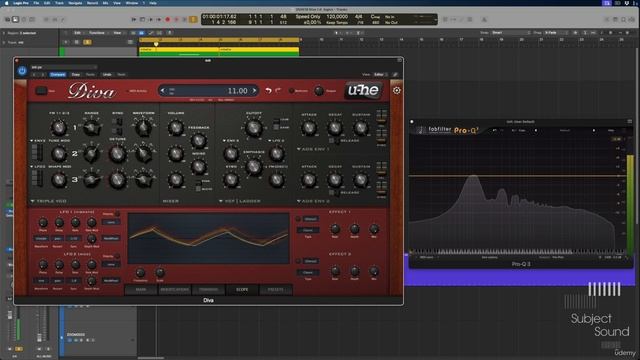Open the Diva settings gear
This screenshot has height=360, width=640.
tap(396, 91)
